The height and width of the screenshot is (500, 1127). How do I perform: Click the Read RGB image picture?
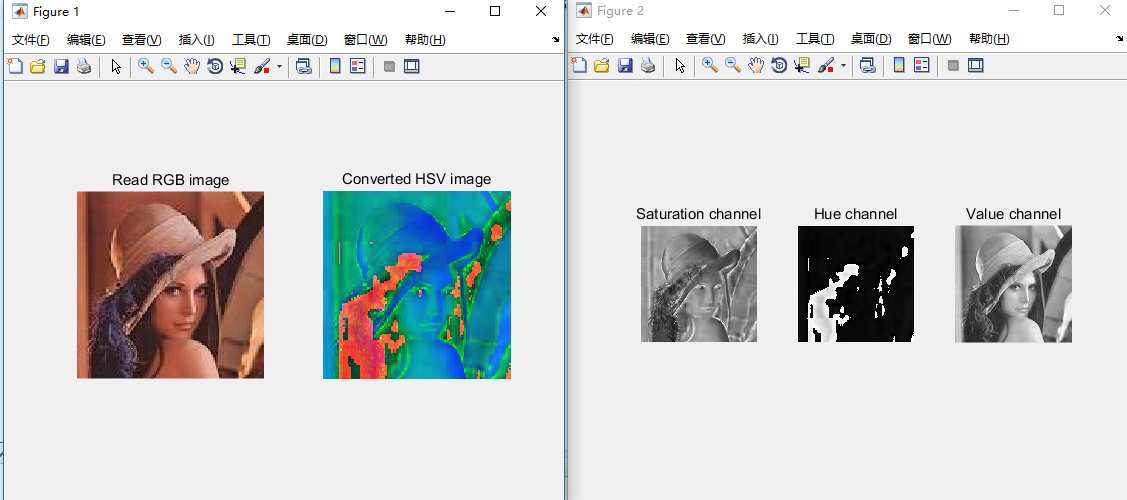(x=170, y=284)
